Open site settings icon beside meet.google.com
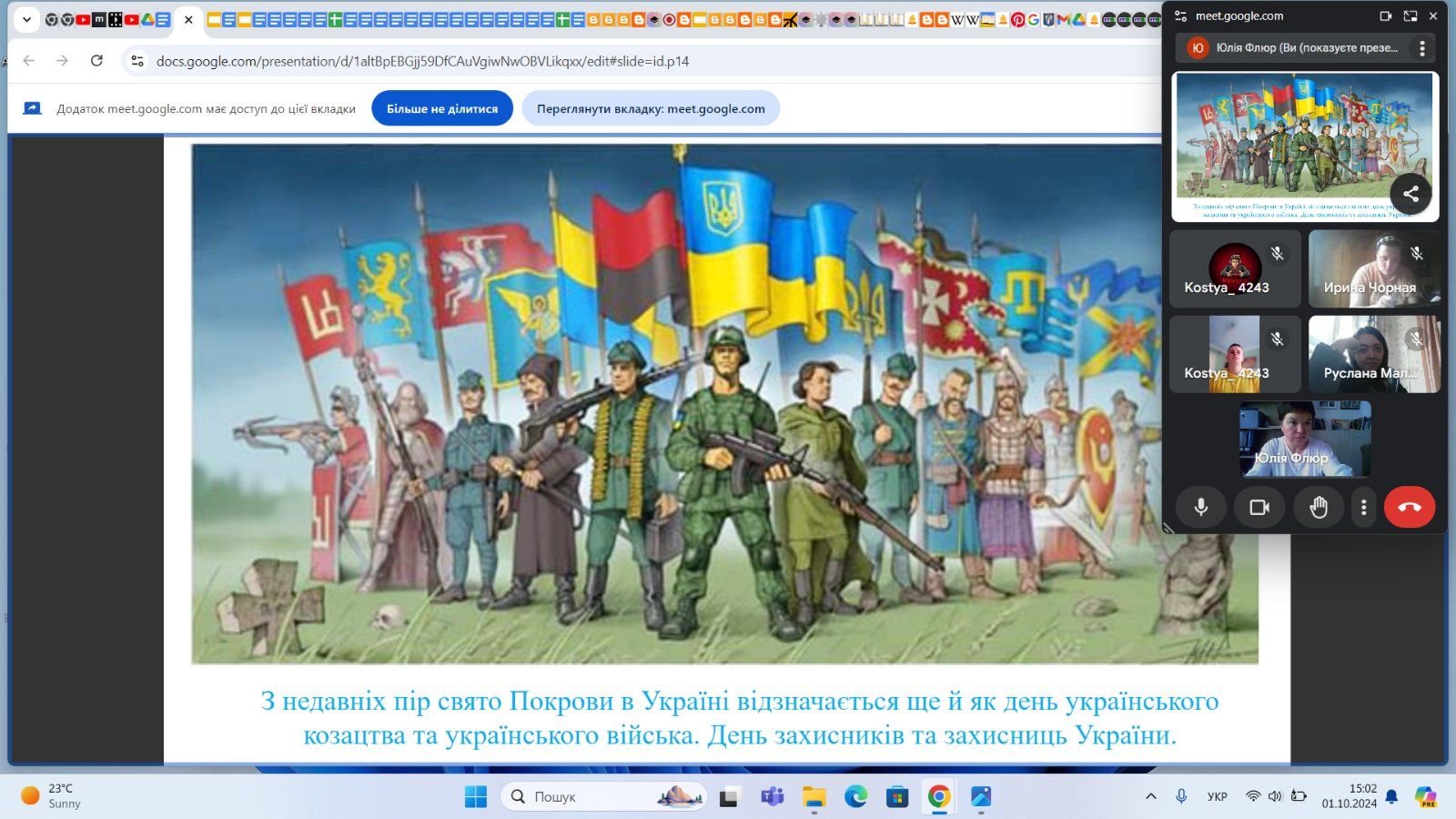The width and height of the screenshot is (1456, 819). 1180,15
